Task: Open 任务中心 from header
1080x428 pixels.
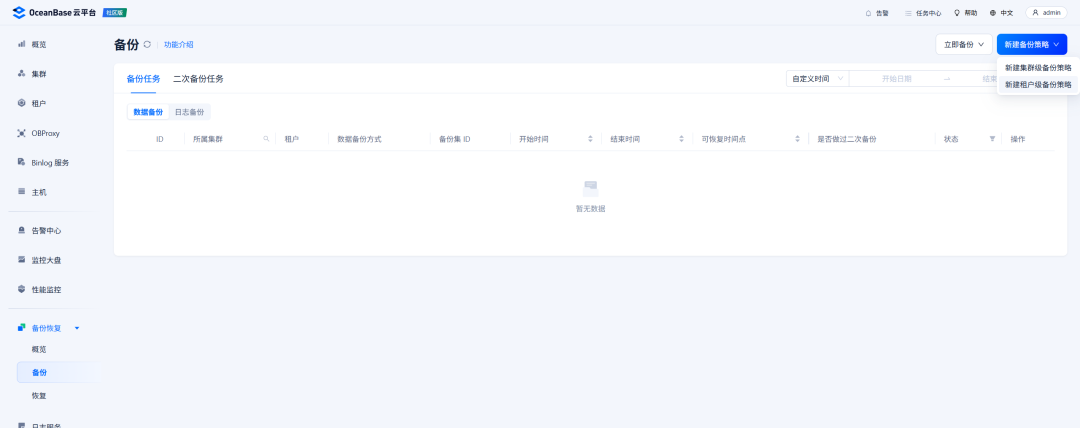Action: point(928,13)
